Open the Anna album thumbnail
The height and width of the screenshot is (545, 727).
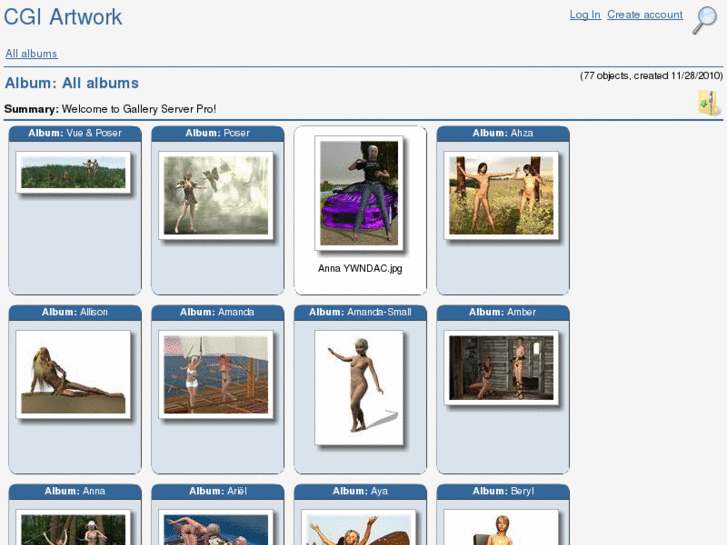(x=73, y=527)
